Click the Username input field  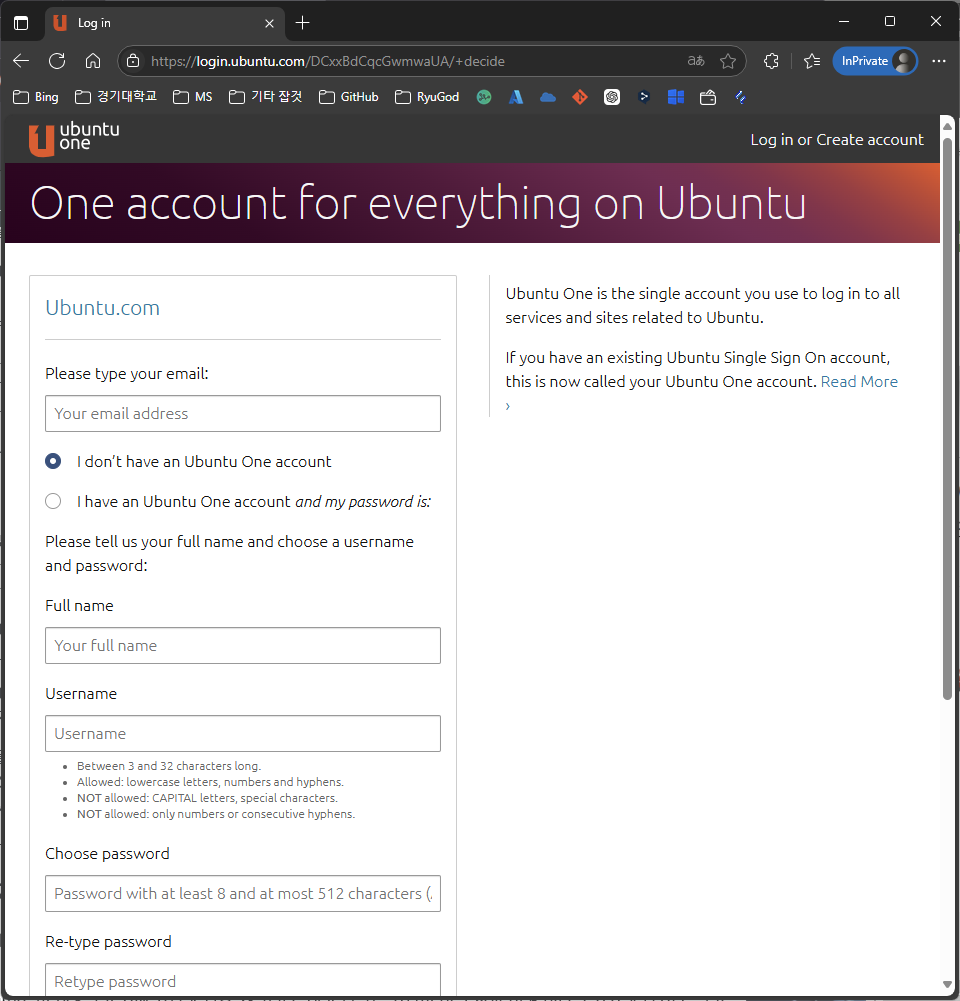pyautogui.click(x=243, y=734)
